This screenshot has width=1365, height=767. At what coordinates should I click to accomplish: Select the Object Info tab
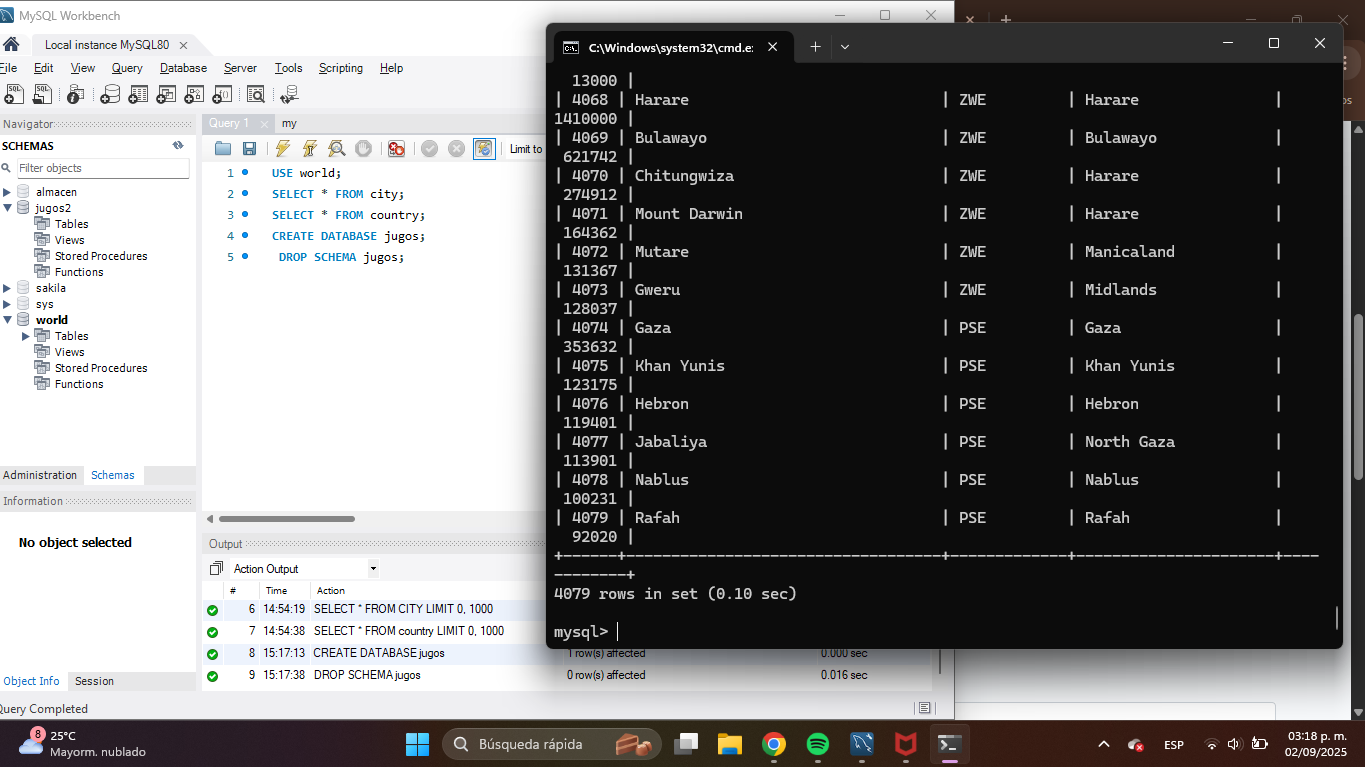(32, 681)
